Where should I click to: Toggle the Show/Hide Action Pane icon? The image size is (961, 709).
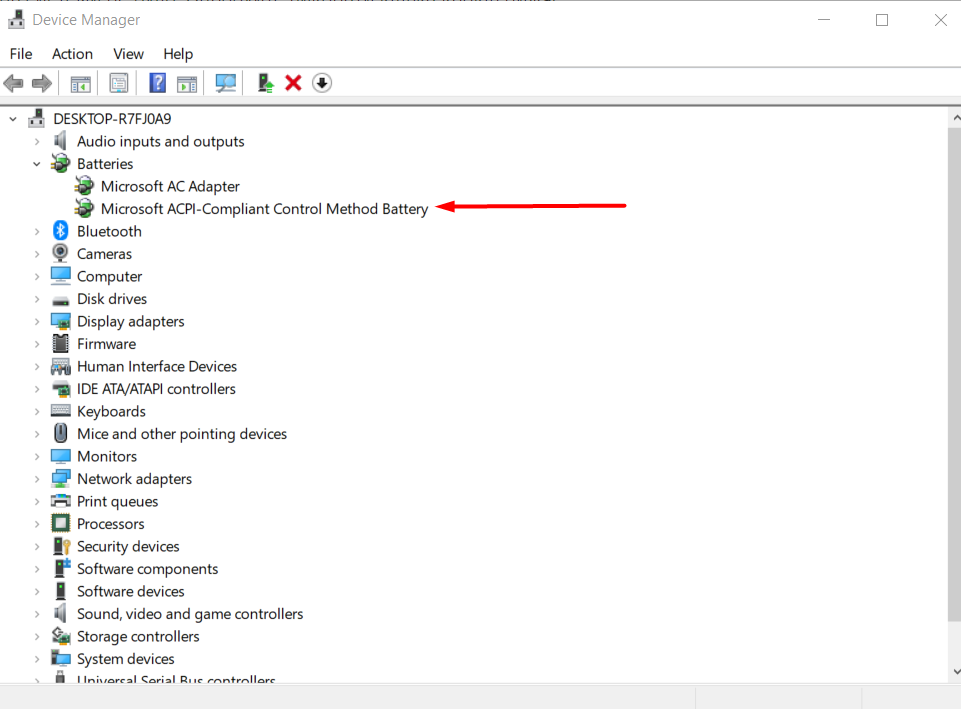187,83
